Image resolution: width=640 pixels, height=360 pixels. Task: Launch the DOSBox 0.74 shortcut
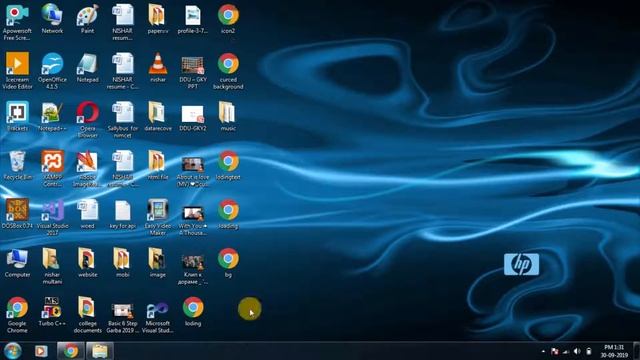click(x=17, y=214)
